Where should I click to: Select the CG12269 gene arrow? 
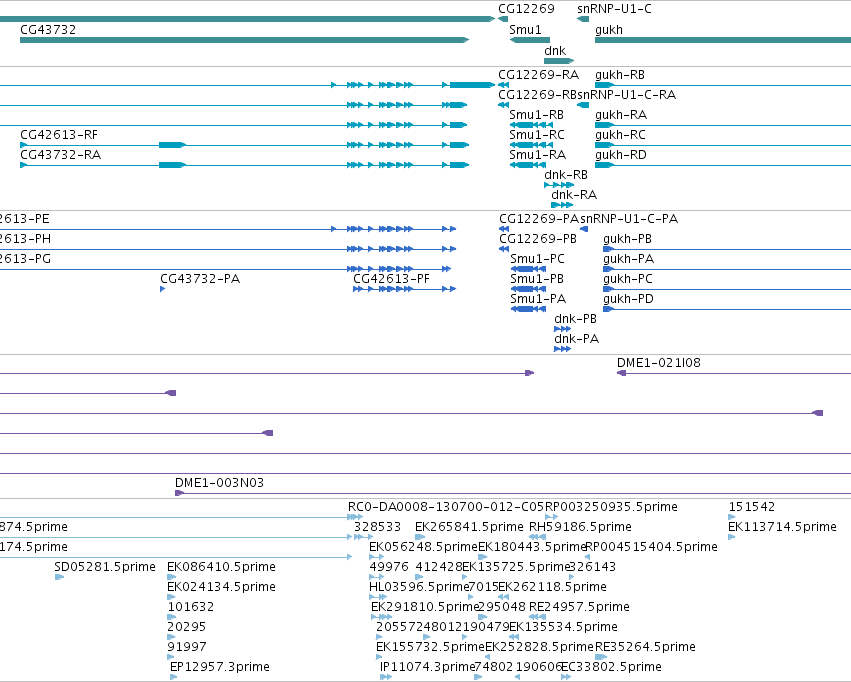[x=503, y=19]
